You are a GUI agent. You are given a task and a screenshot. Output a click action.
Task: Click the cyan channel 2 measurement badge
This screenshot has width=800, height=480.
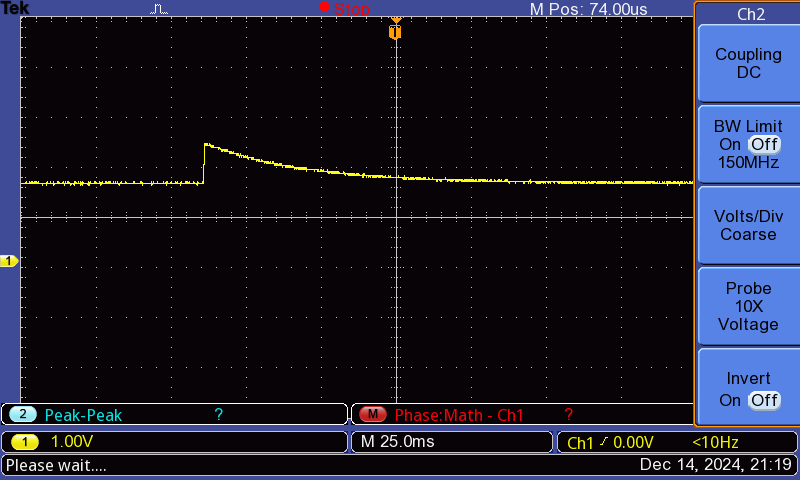tap(22, 414)
